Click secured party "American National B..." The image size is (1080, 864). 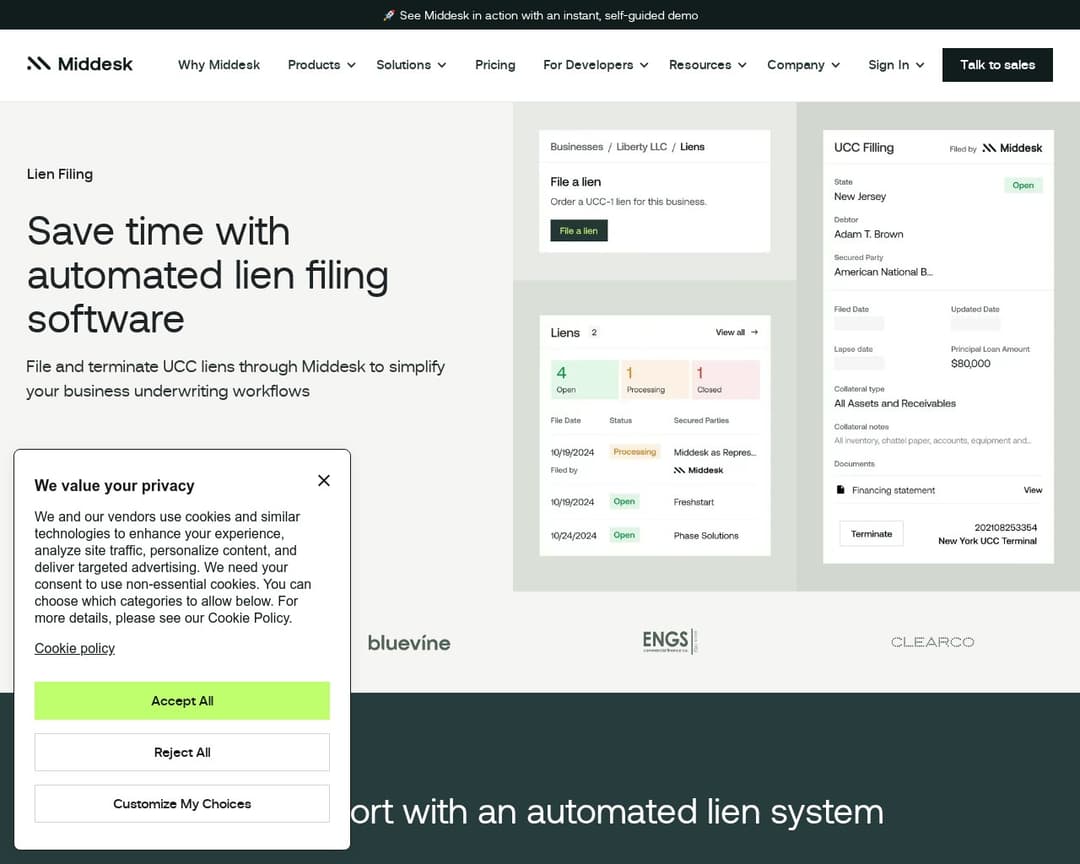click(884, 272)
